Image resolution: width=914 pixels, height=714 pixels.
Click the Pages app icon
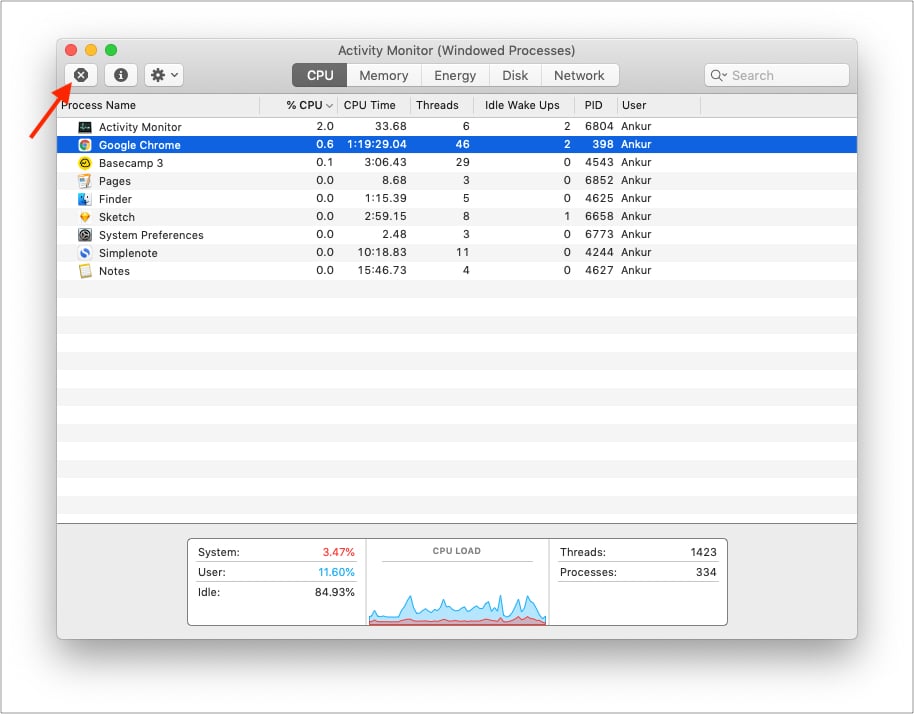tap(86, 180)
